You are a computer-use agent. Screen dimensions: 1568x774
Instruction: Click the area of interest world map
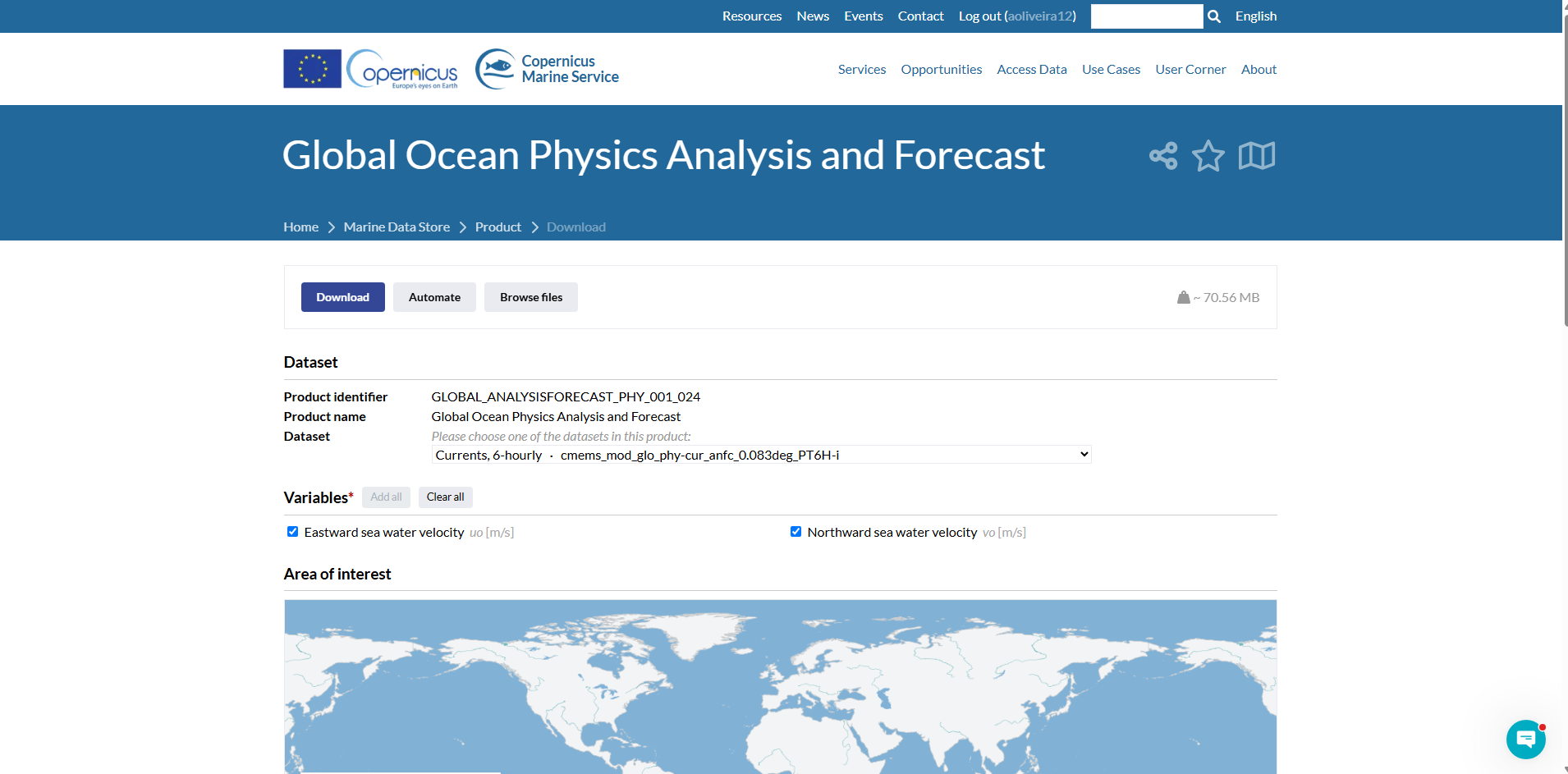[781, 687]
